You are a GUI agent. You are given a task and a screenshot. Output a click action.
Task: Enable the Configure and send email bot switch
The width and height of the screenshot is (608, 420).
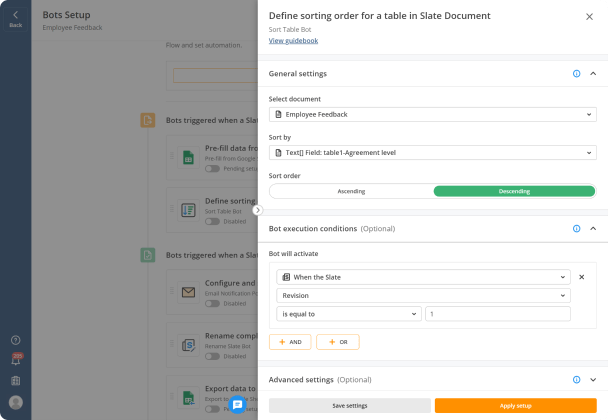point(212,303)
